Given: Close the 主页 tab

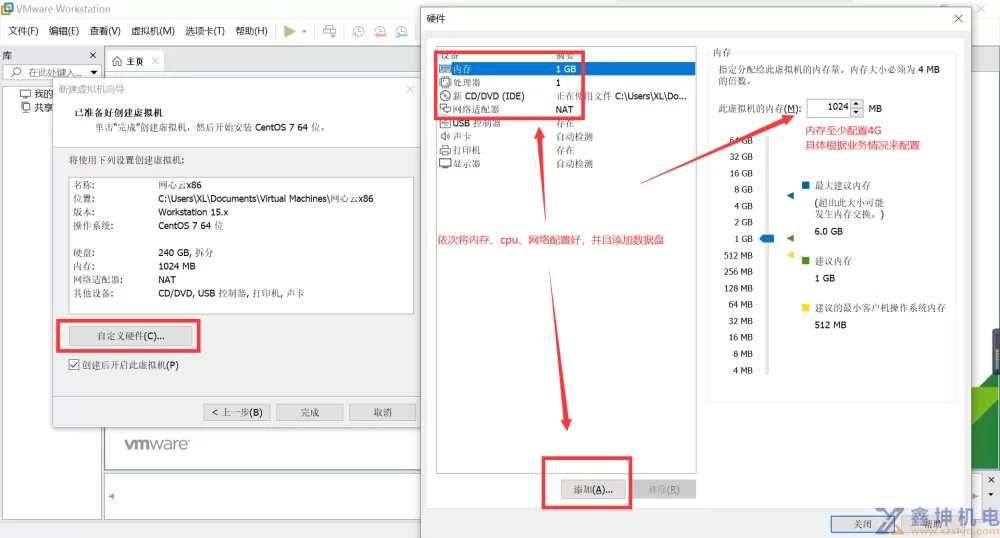Looking at the screenshot, I should point(156,61).
